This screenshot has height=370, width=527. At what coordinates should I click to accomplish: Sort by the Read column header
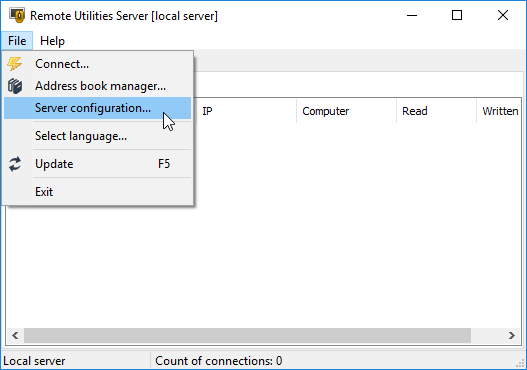click(436, 111)
